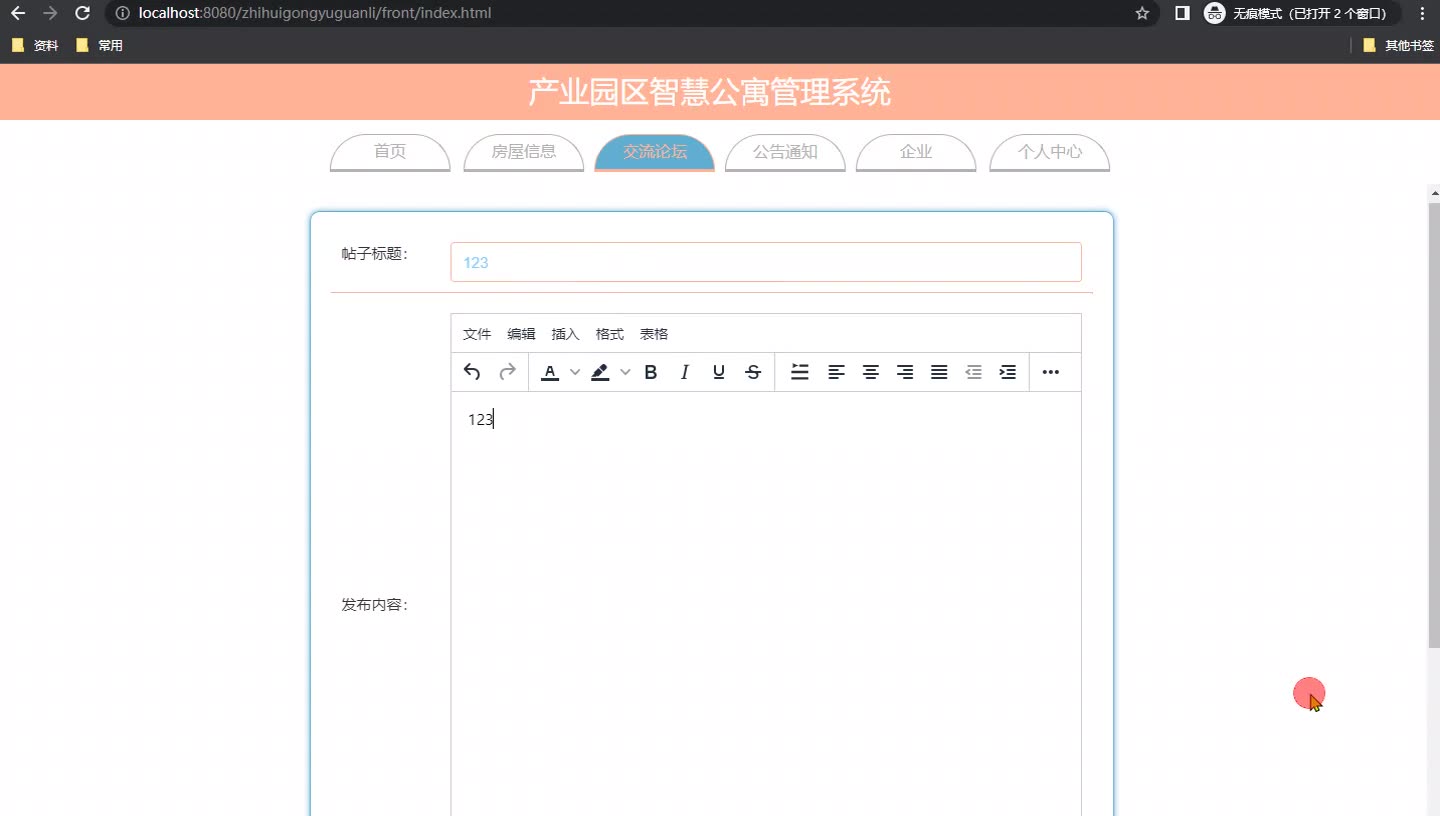Click the address bar URL

(x=315, y=13)
